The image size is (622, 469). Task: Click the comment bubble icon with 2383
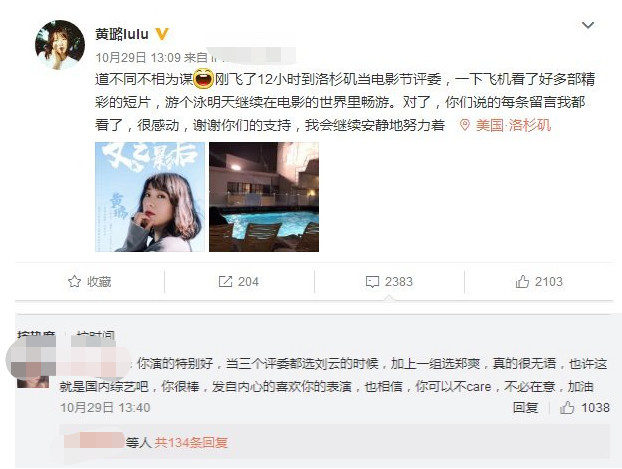372,282
